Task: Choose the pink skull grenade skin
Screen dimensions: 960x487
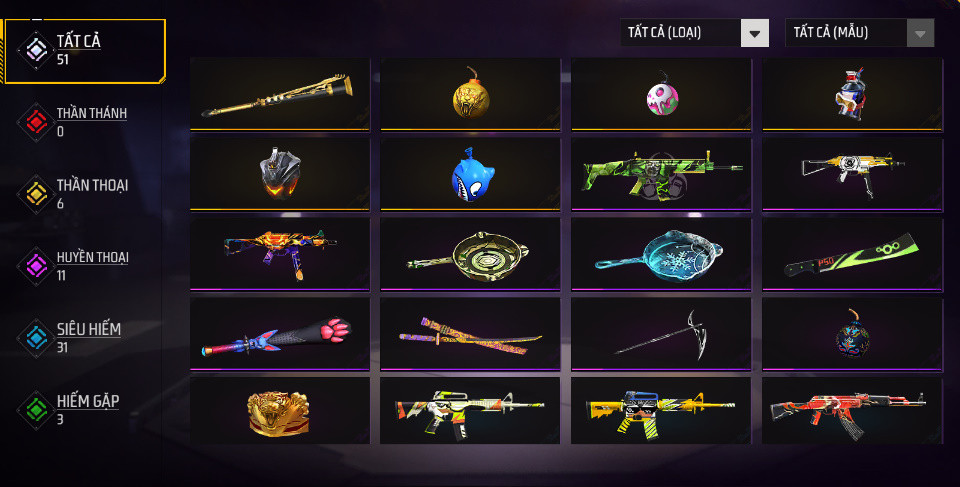Action: point(661,94)
